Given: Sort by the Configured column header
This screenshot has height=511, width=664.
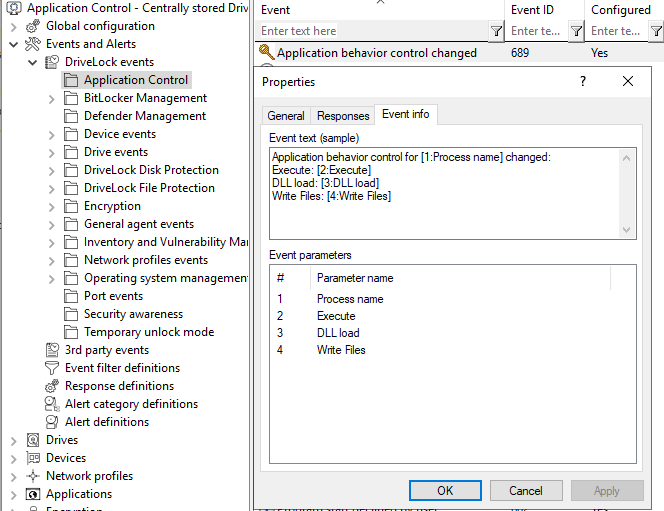Looking at the screenshot, I should point(624,10).
